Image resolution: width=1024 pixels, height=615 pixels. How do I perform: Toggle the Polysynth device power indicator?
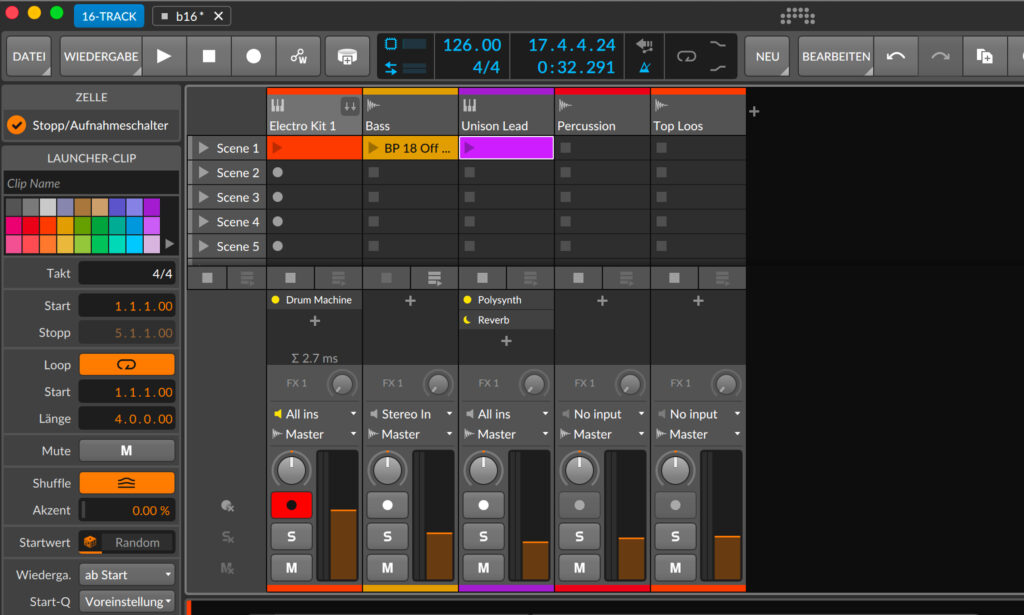click(468, 300)
